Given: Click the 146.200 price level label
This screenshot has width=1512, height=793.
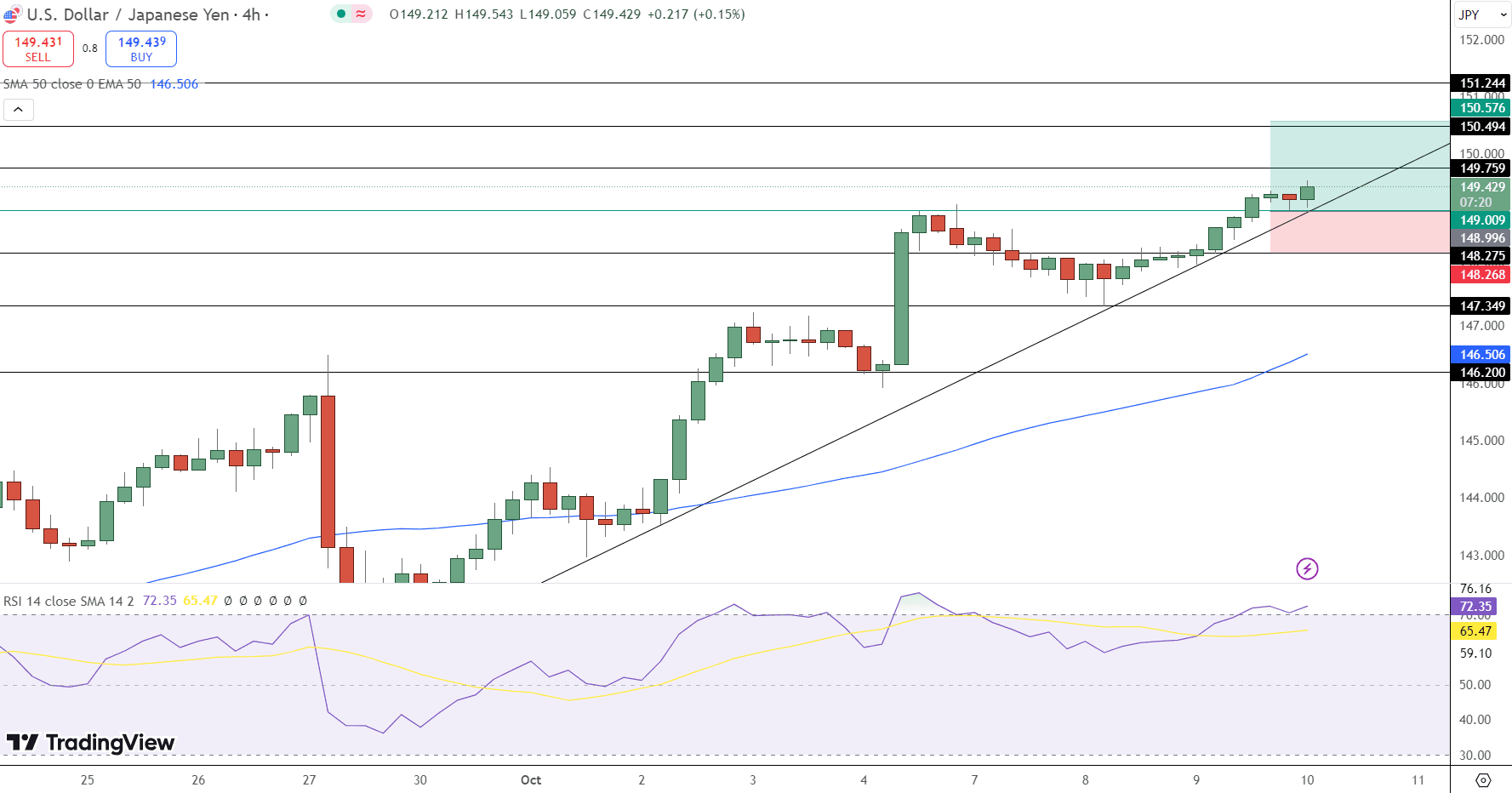Looking at the screenshot, I should (x=1481, y=373).
